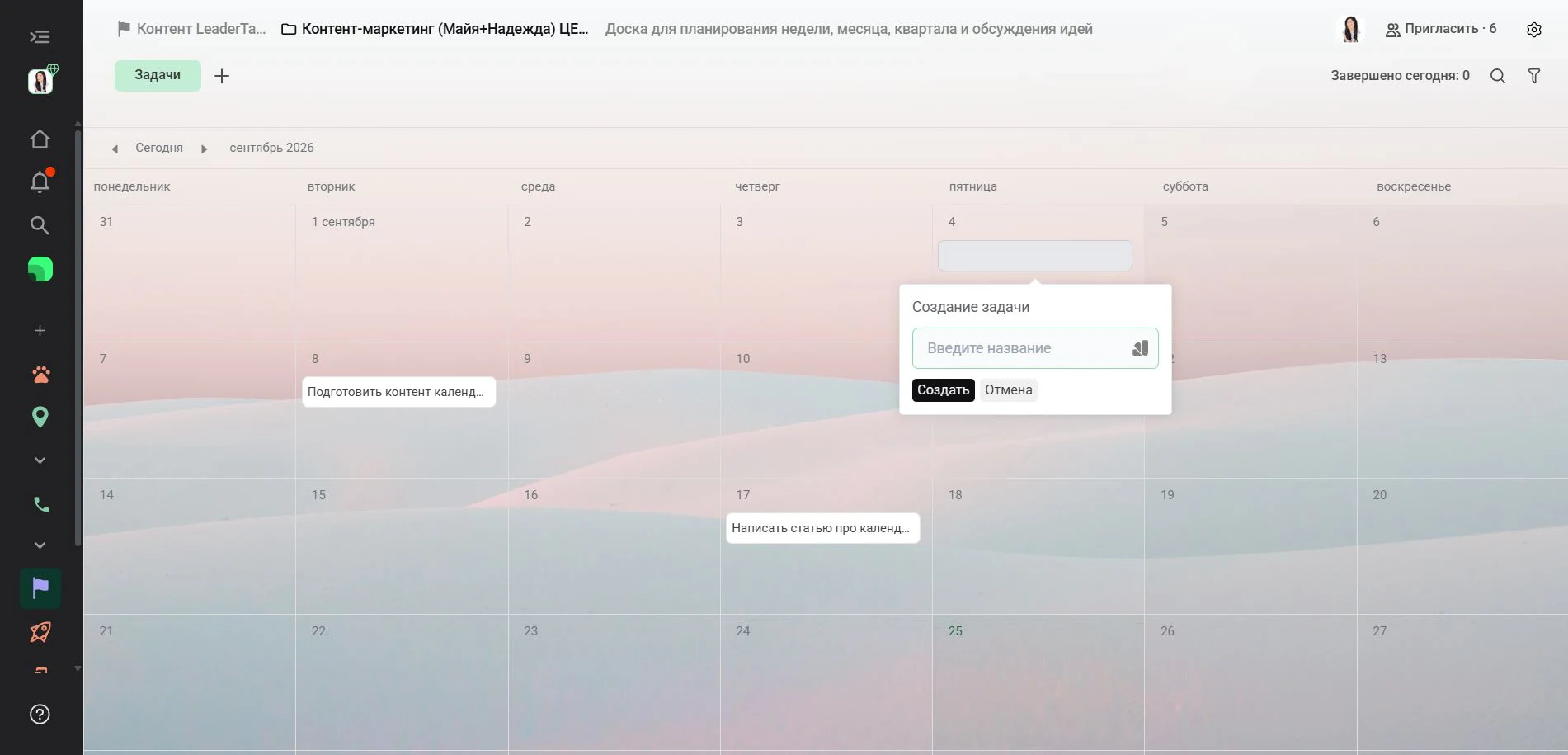Viewport: 1568px width, 755px height.
Task: Select the flag workspace icon in the sidebar
Action: click(x=40, y=588)
